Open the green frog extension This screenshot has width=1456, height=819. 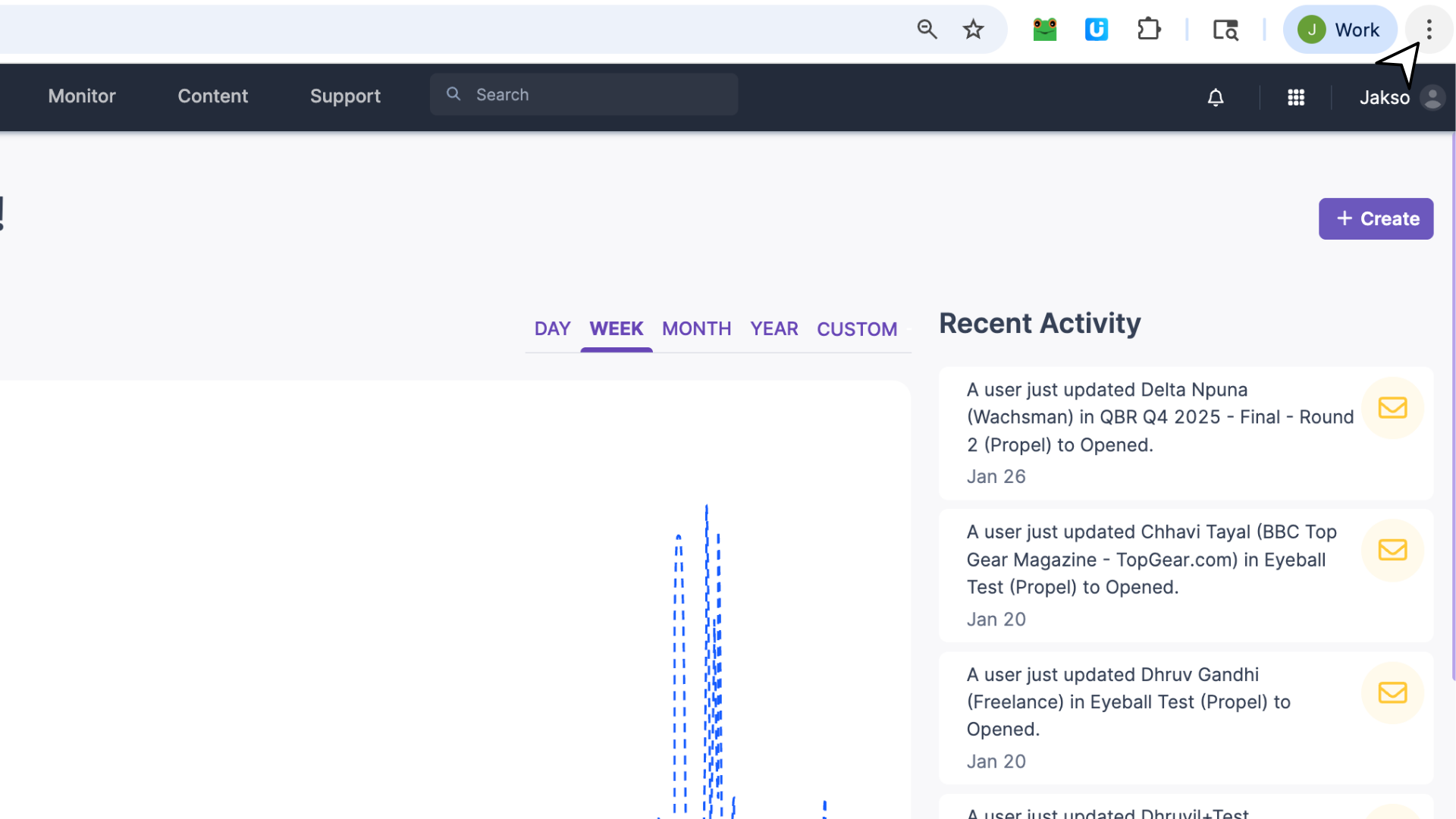(x=1044, y=30)
